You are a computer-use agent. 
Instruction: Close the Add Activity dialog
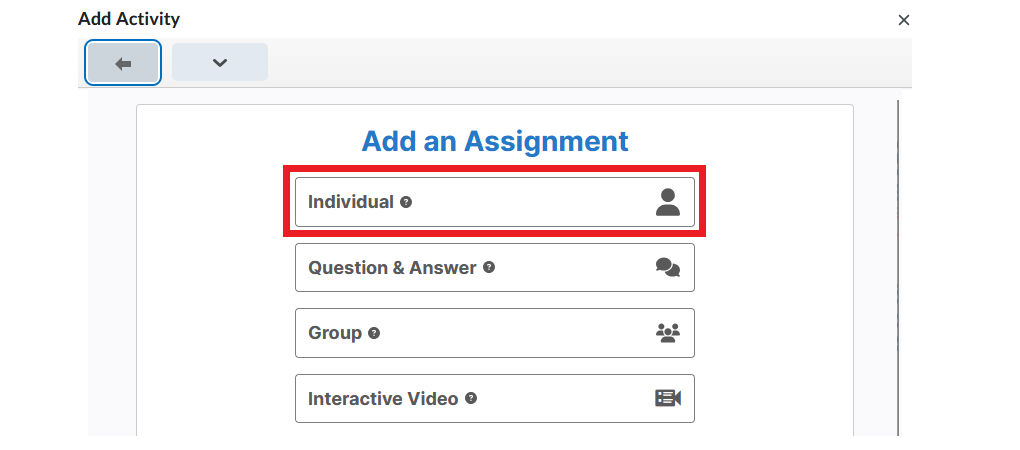point(903,20)
